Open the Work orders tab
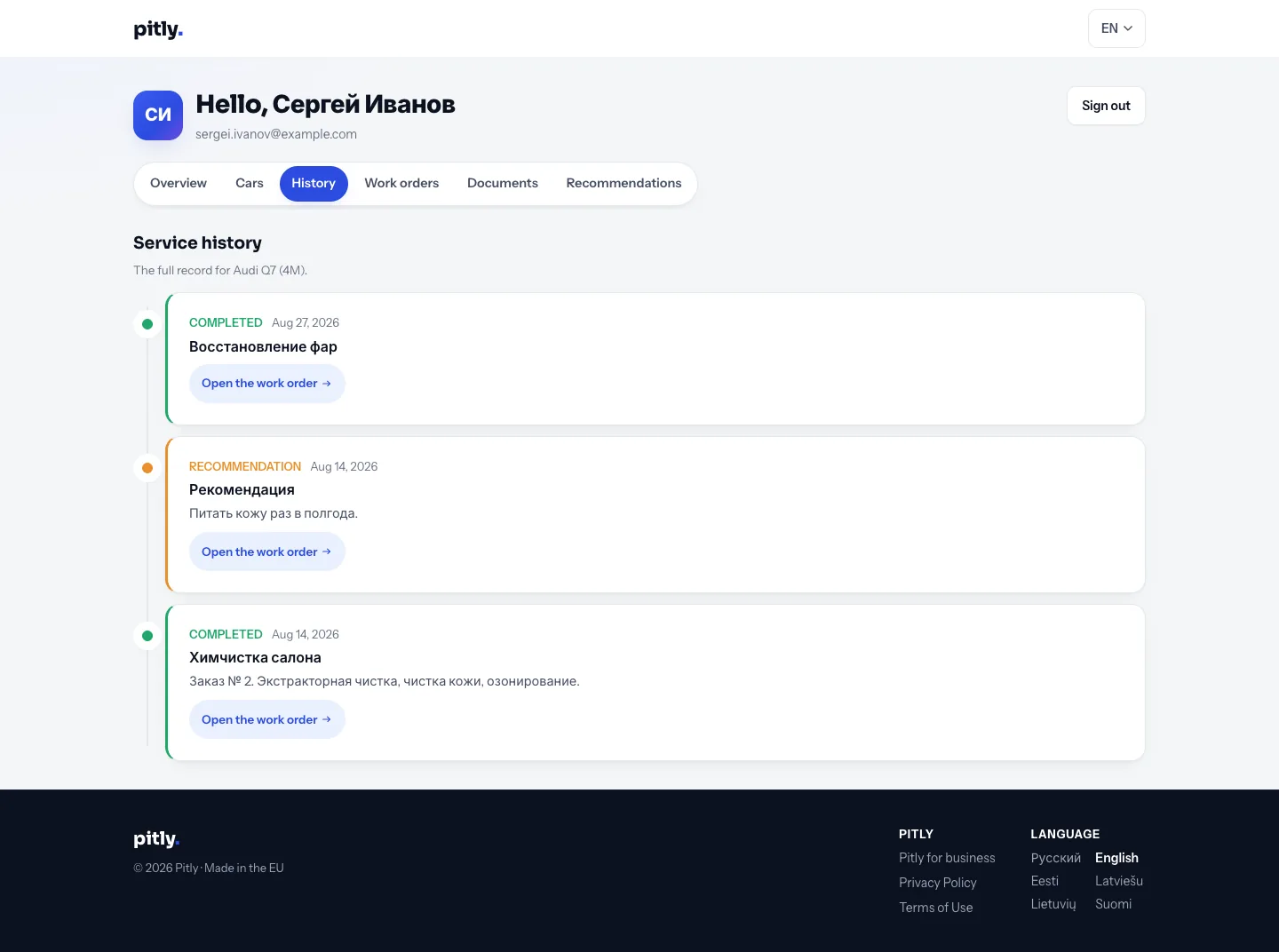1279x952 pixels. [401, 184]
